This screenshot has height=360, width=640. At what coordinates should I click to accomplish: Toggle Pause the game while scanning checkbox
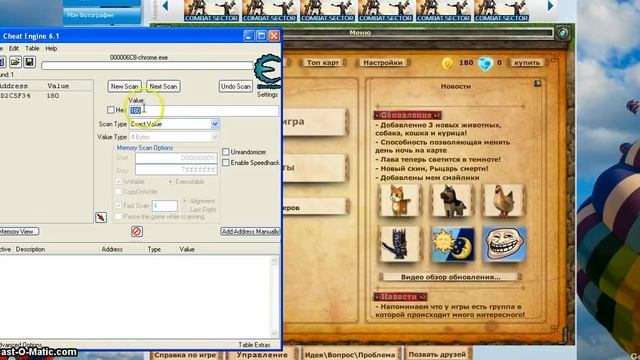[x=118, y=216]
